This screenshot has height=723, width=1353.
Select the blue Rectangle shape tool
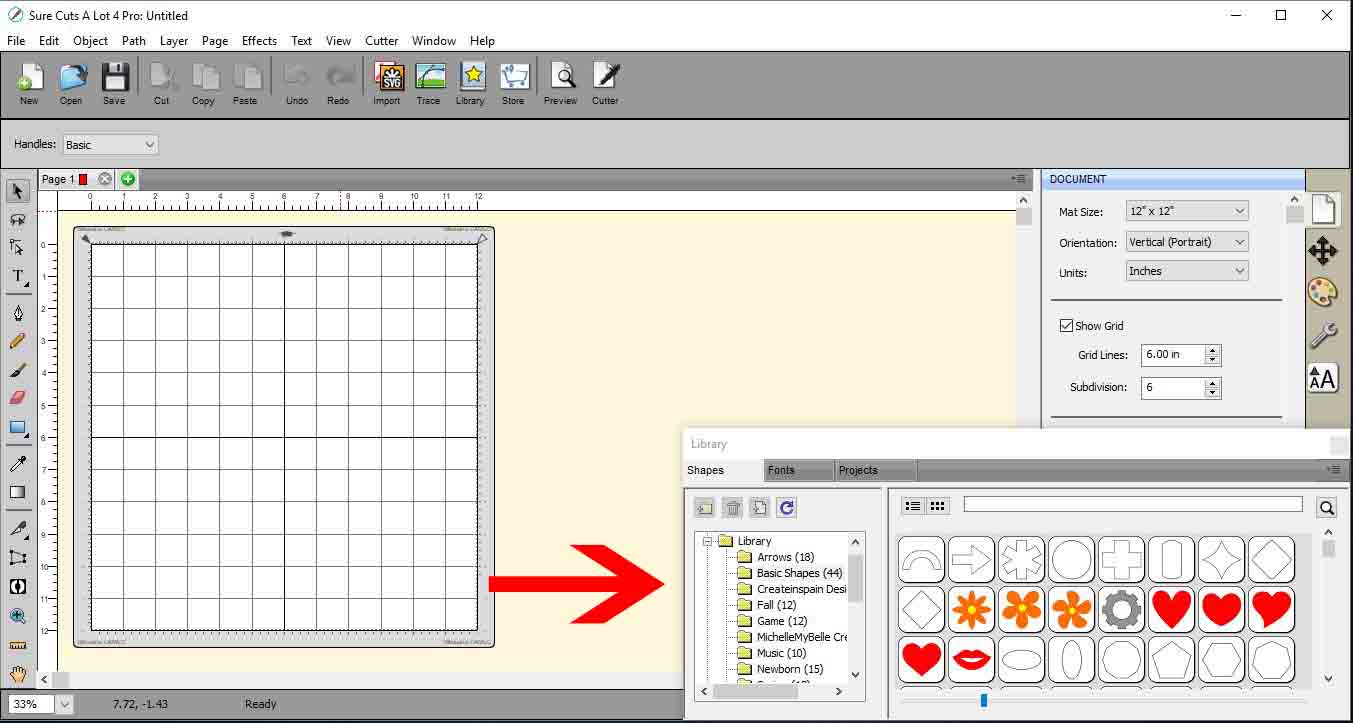click(x=18, y=428)
